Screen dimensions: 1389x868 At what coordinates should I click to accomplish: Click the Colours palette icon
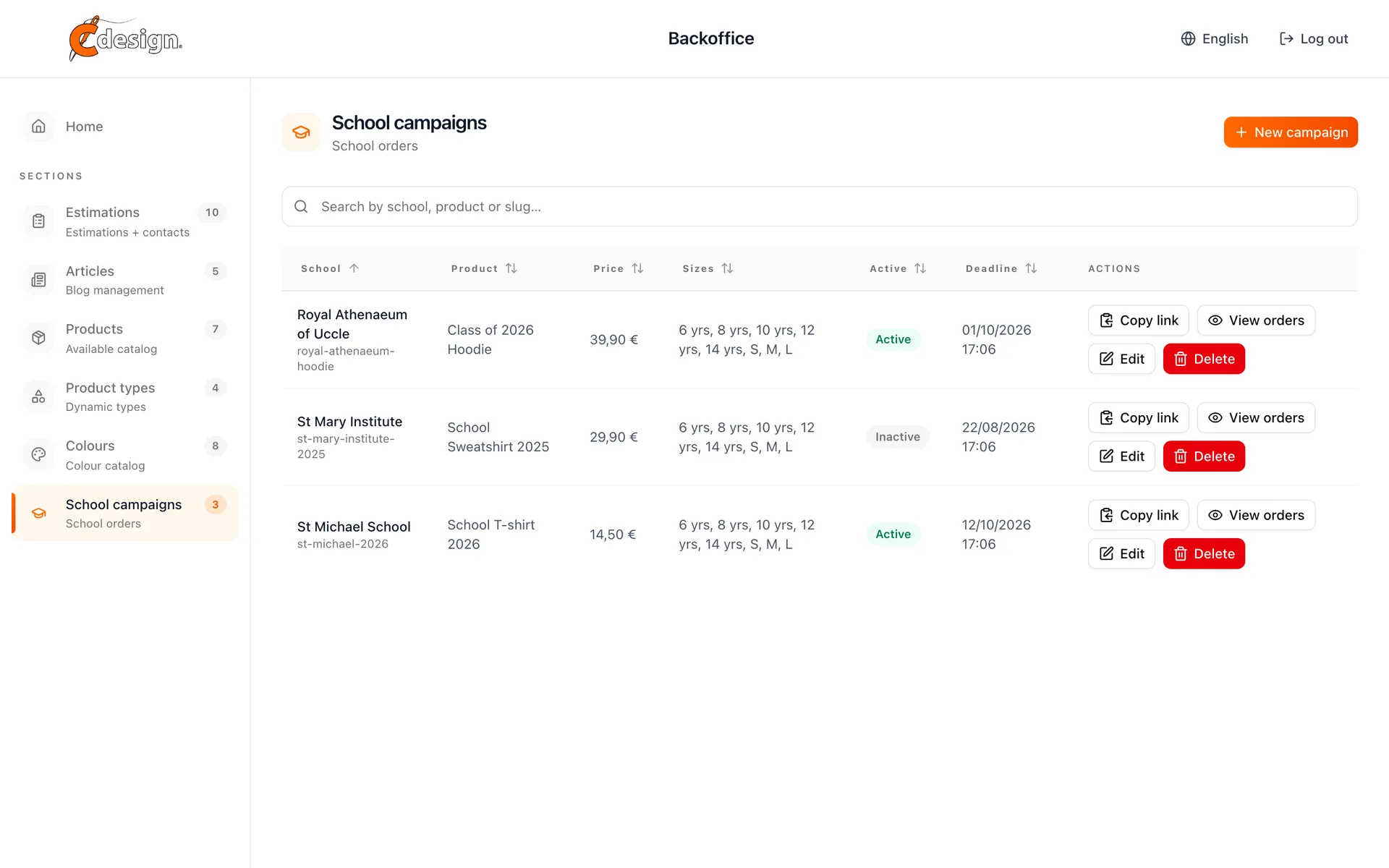39,454
